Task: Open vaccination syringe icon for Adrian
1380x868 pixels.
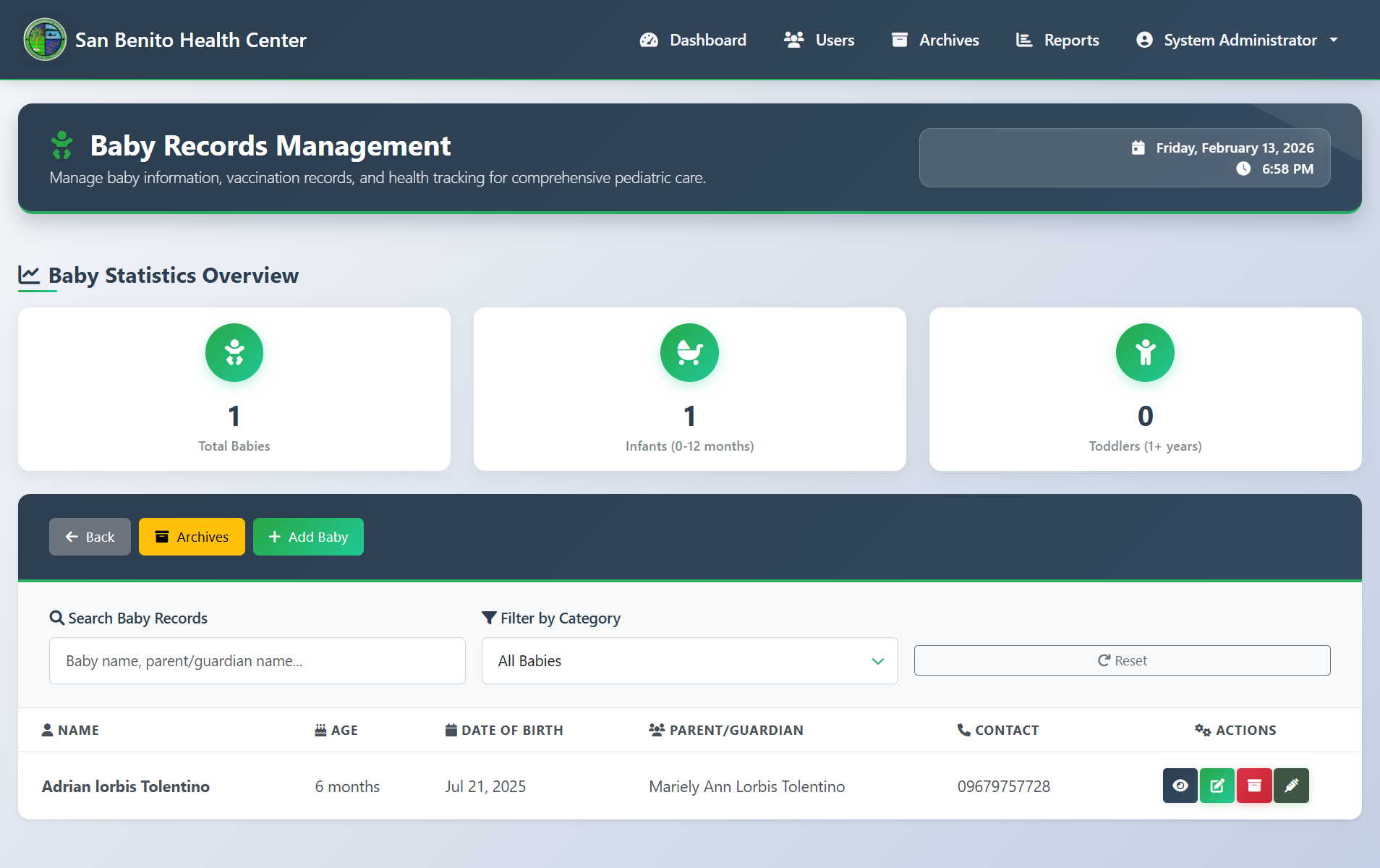Action: point(1291,786)
